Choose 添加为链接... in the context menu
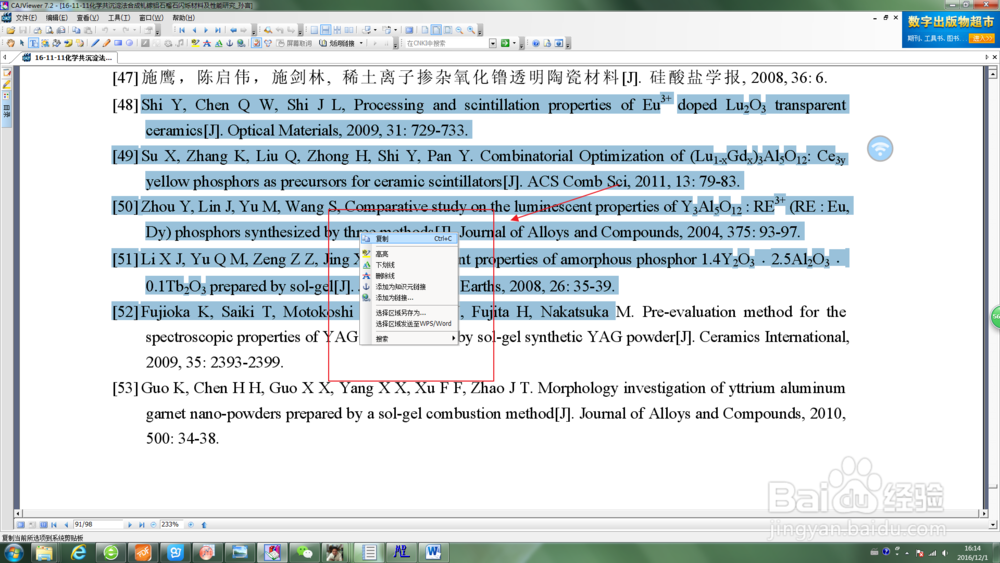 point(409,298)
